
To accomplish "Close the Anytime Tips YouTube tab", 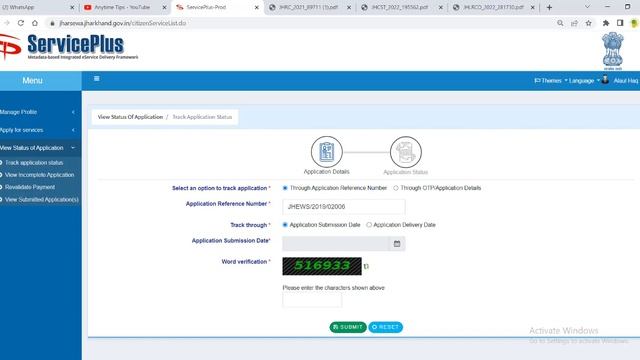I will pyautogui.click(x=164, y=7).
